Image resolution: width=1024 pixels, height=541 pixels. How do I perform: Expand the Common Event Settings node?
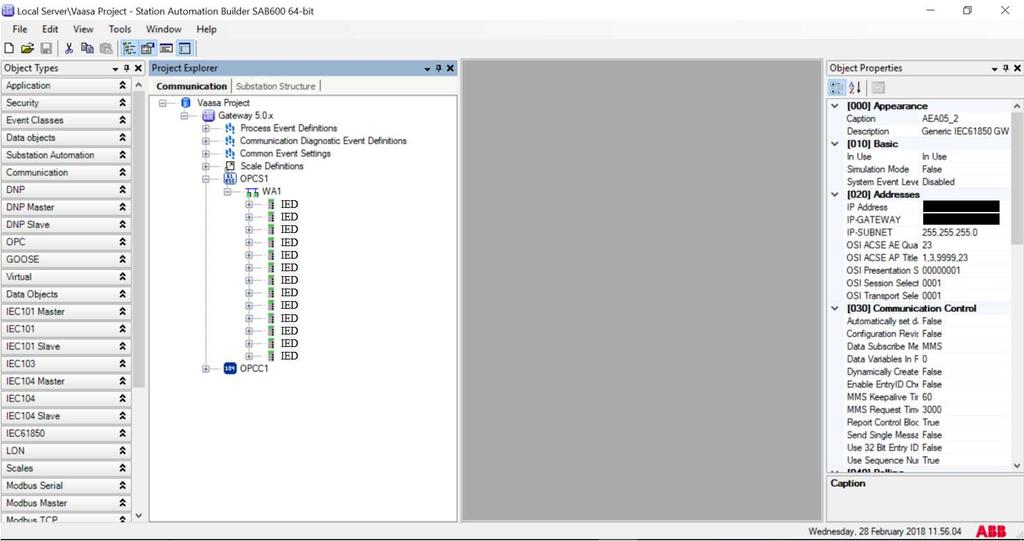pyautogui.click(x=206, y=154)
